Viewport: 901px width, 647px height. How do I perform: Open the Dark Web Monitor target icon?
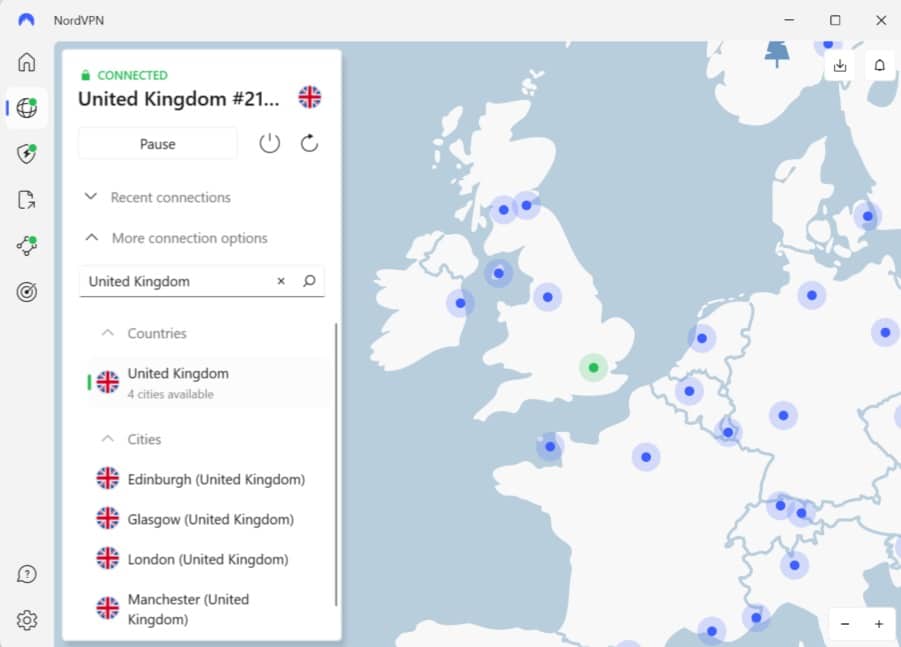[x=26, y=292]
